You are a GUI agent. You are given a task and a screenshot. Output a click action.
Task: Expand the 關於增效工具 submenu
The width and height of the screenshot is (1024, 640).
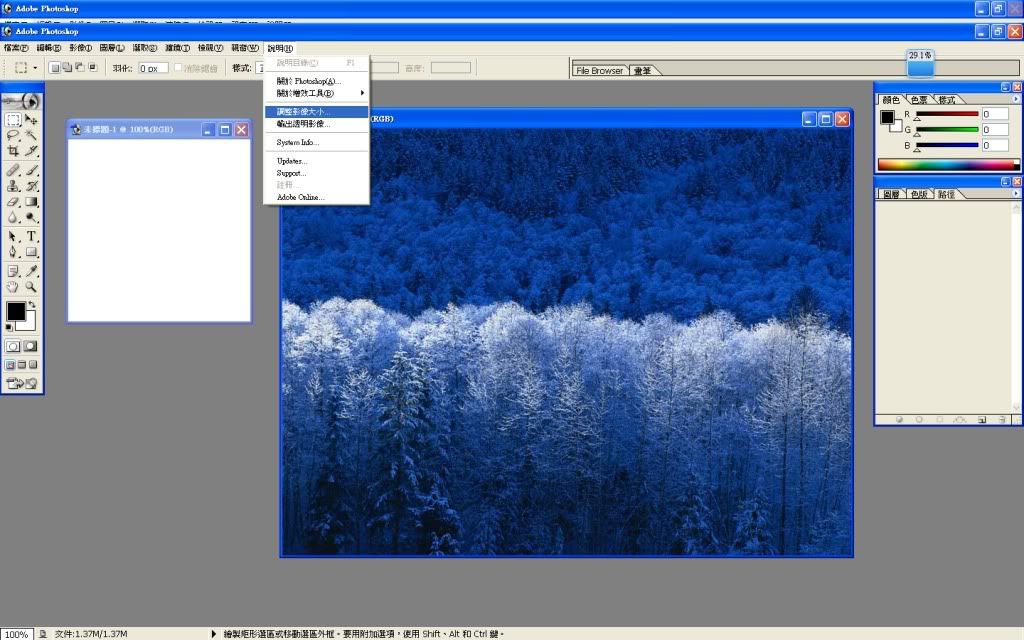coord(318,93)
